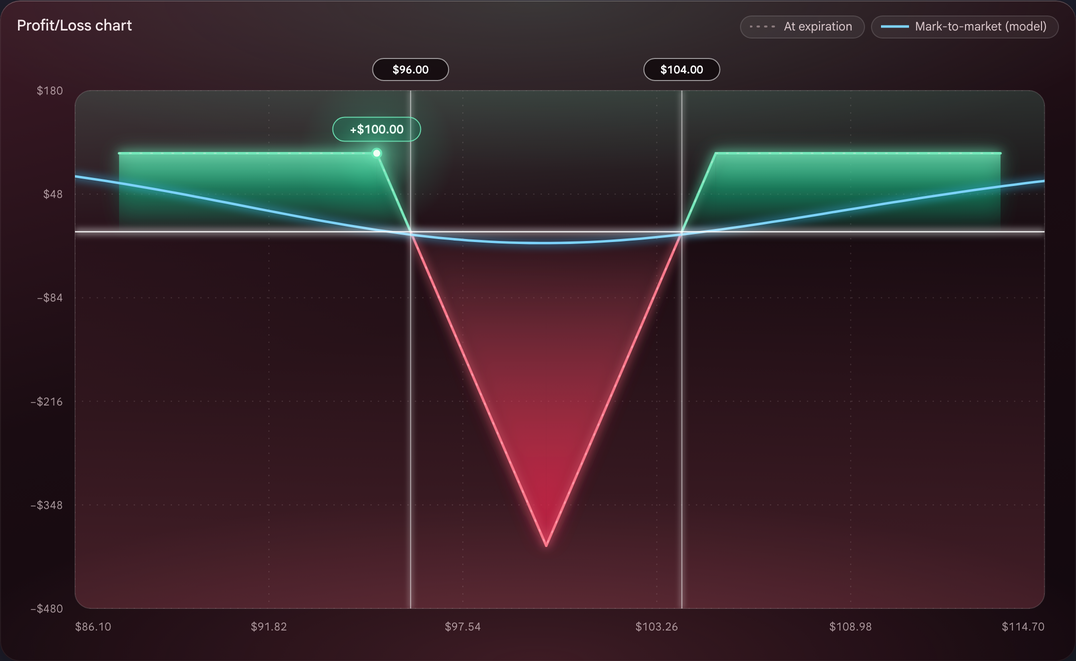This screenshot has height=661, width=1076.
Task: Click the $97.54 x-axis label
Action: click(463, 627)
